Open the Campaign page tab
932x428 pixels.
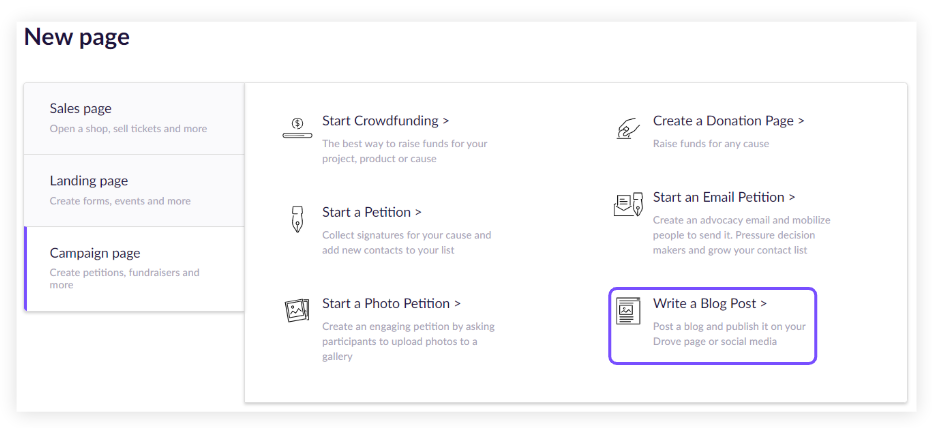(134, 268)
